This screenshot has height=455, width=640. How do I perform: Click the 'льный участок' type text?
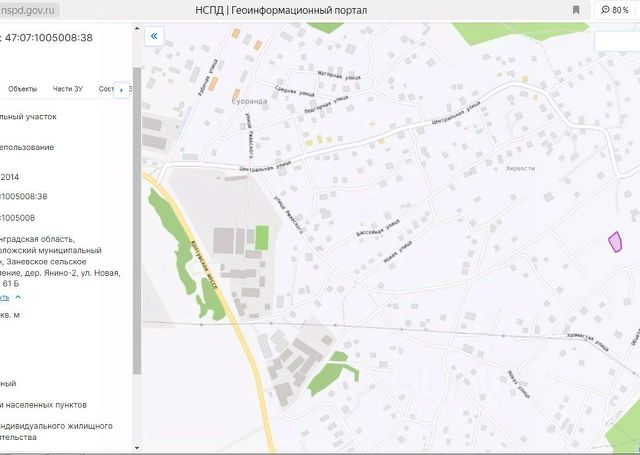click(28, 117)
